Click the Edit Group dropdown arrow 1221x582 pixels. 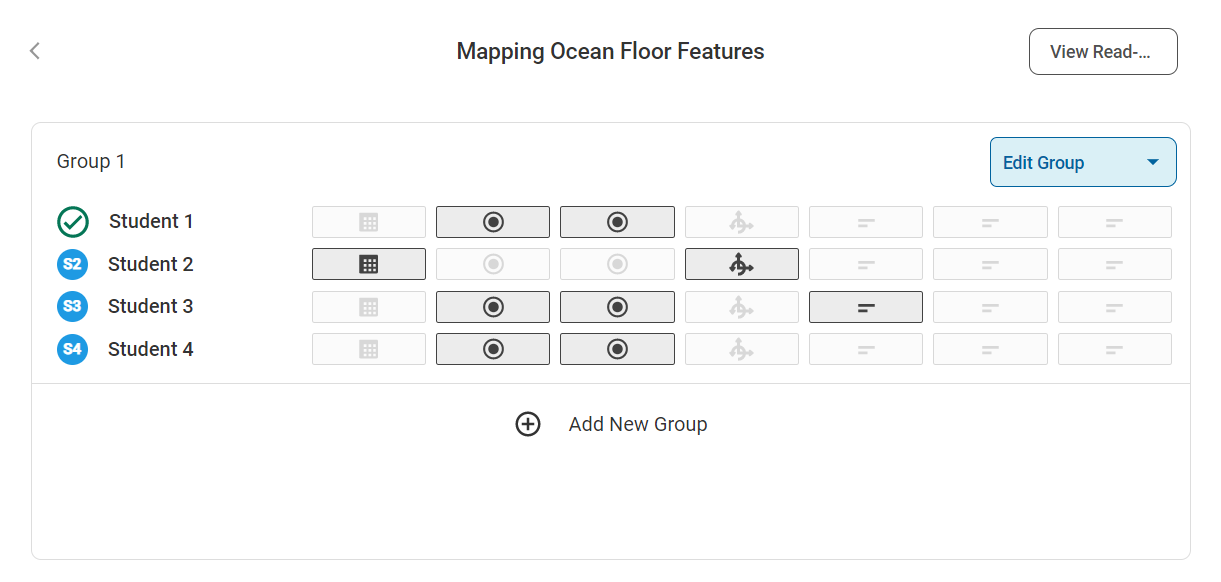click(x=1152, y=163)
